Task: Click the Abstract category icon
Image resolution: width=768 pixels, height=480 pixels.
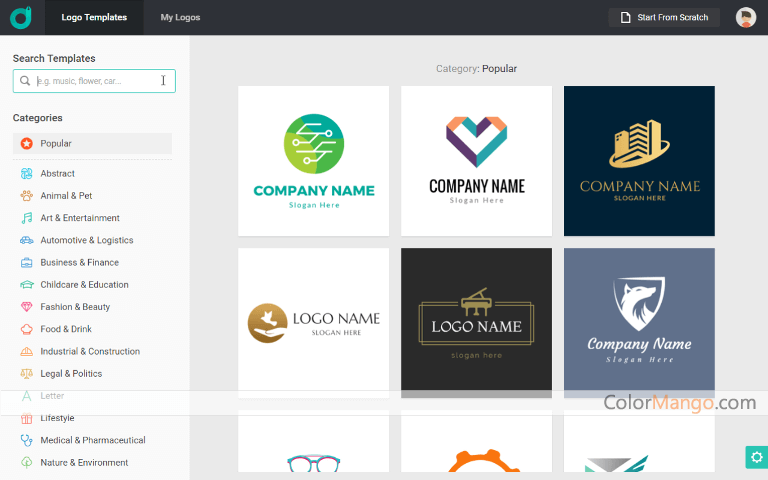Action: 27,174
